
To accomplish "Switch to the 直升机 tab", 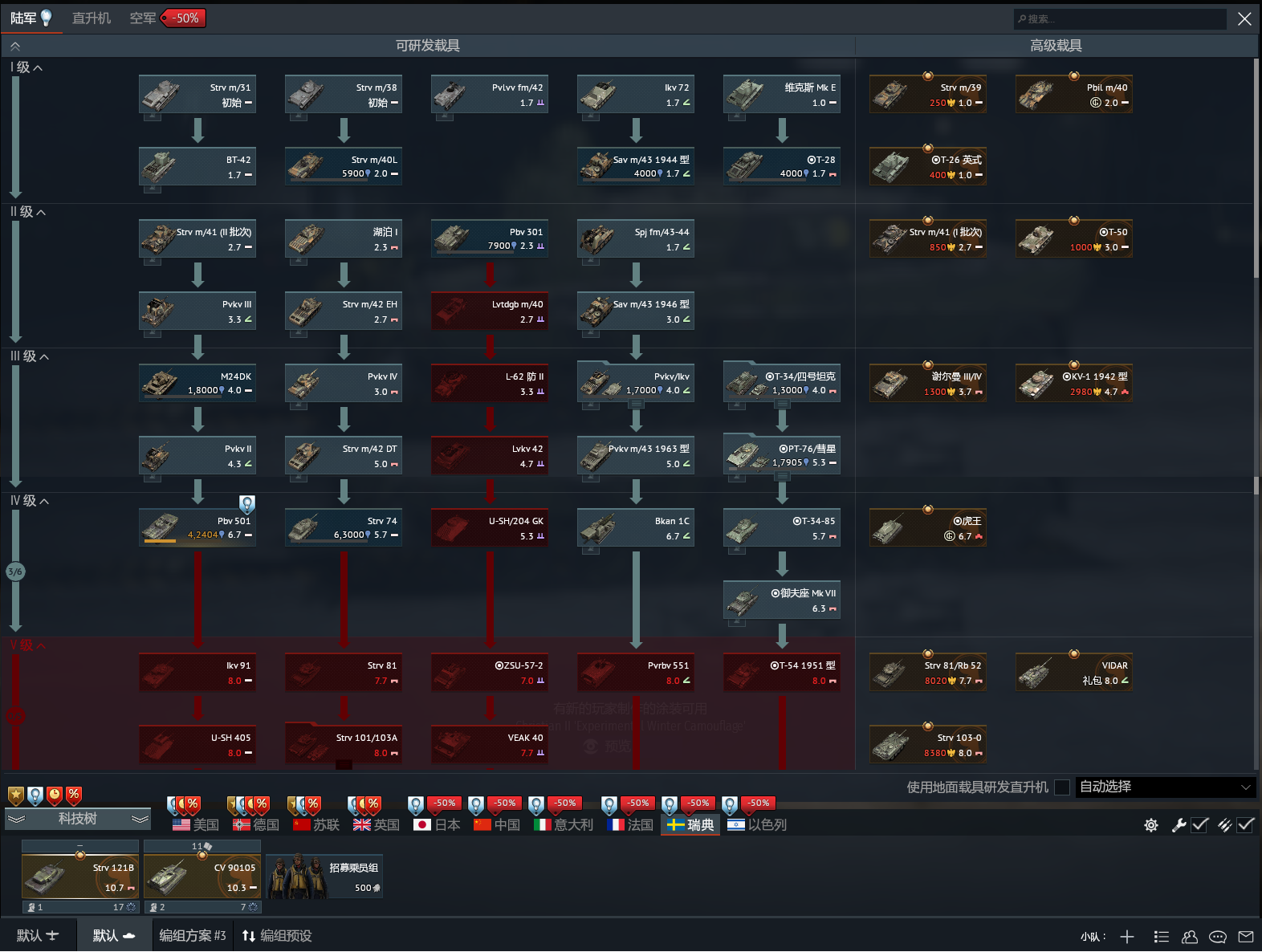I will 92,18.
